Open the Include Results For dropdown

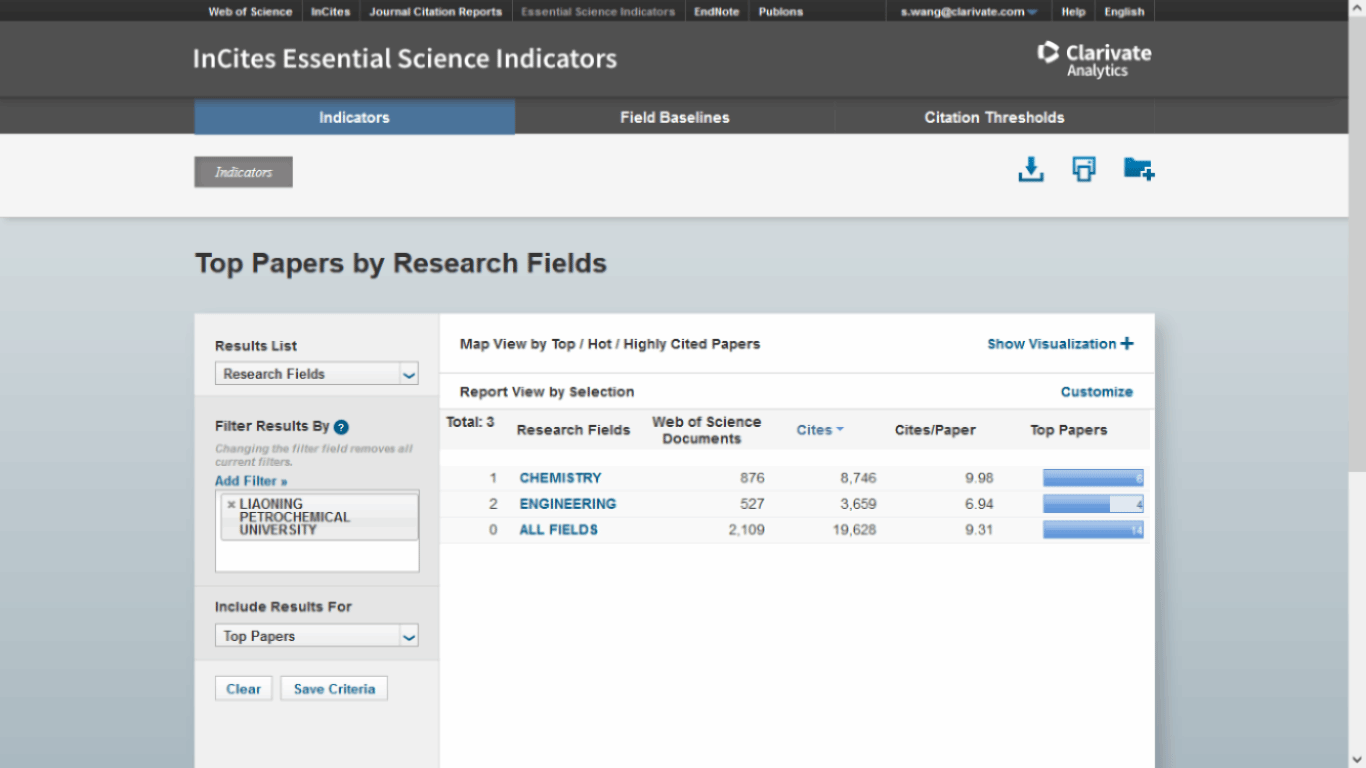(317, 636)
